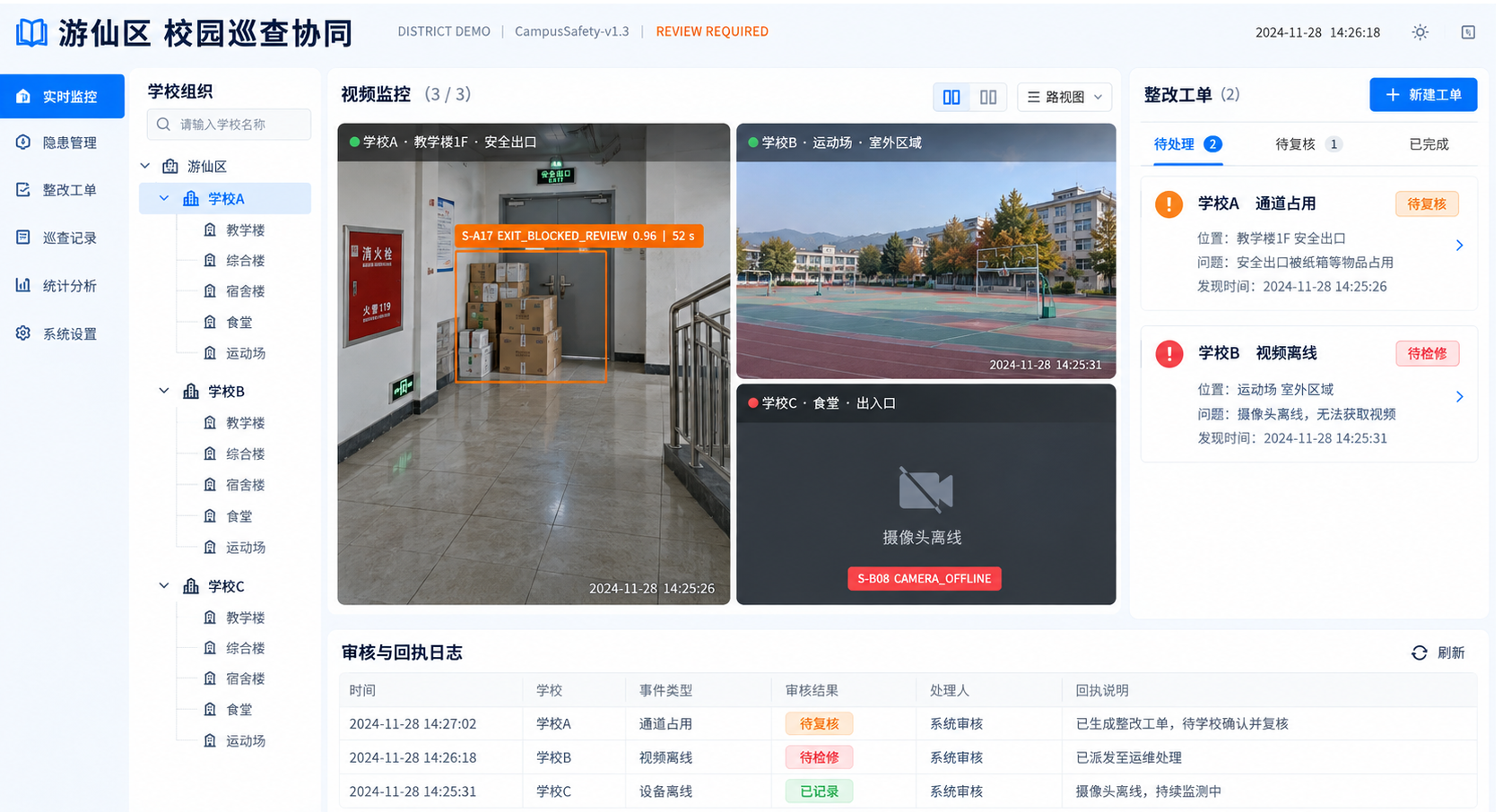Click the red alert icon for 学校B
1503x812 pixels.
pos(1169,354)
